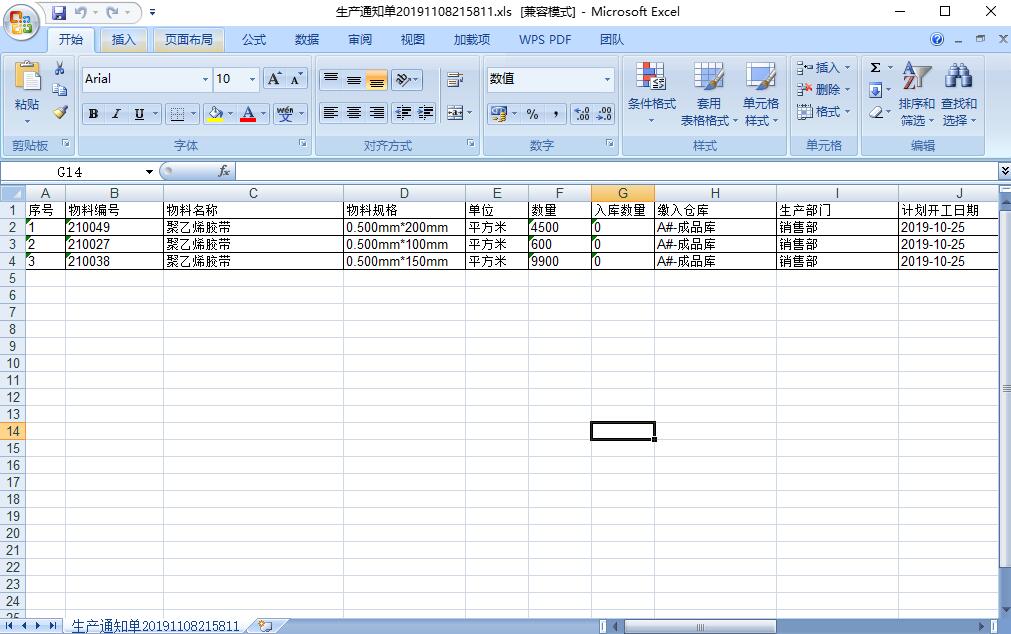Click inside the formula bar input
This screenshot has height=634, width=1011.
600,172
